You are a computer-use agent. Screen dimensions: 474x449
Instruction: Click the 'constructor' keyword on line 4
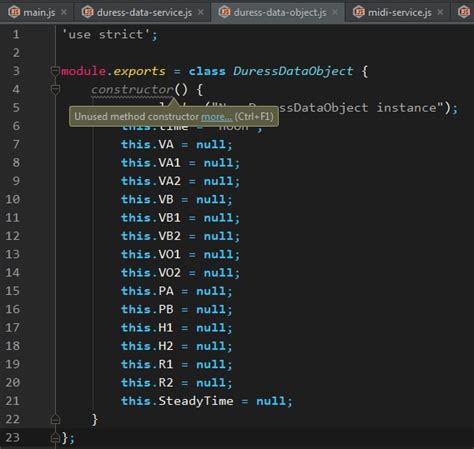132,89
